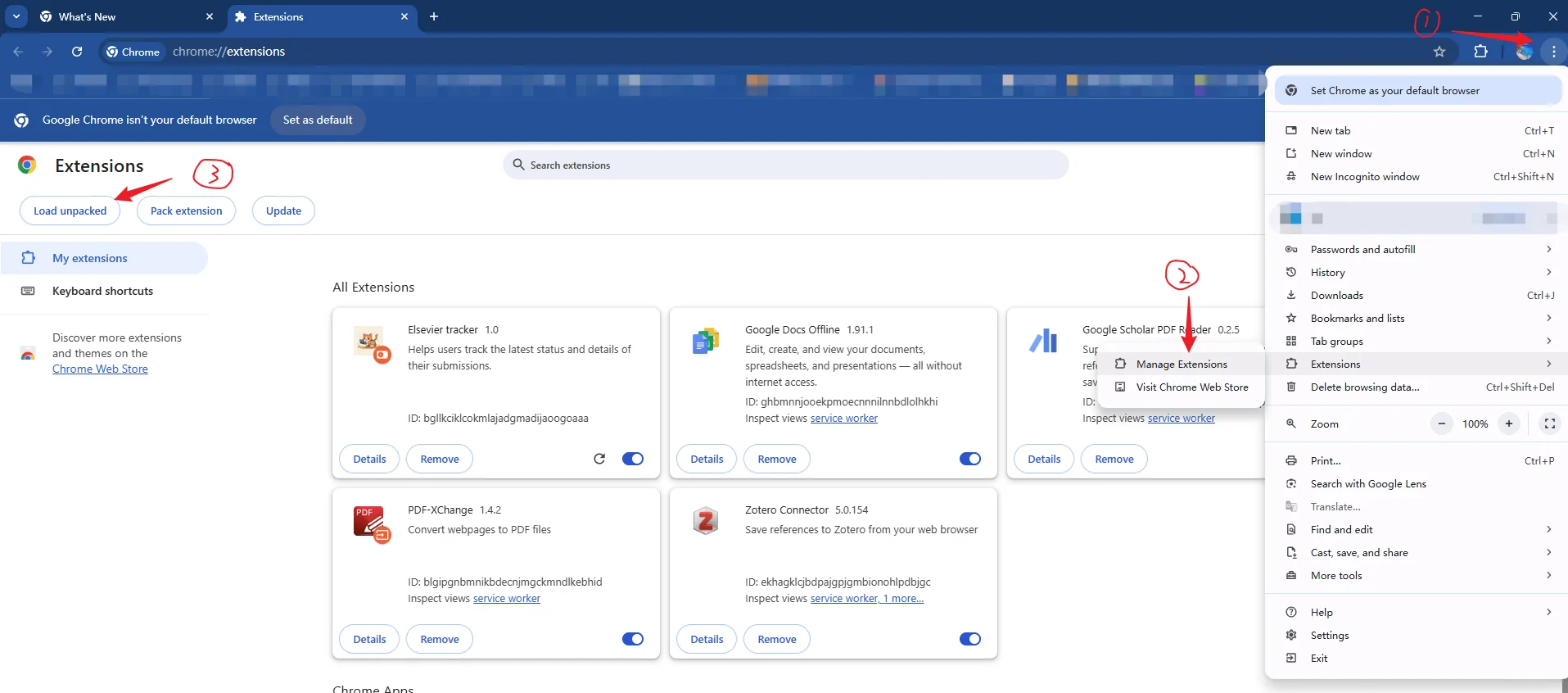
Task: Click the PDF-XChange extension icon
Action: click(x=372, y=524)
